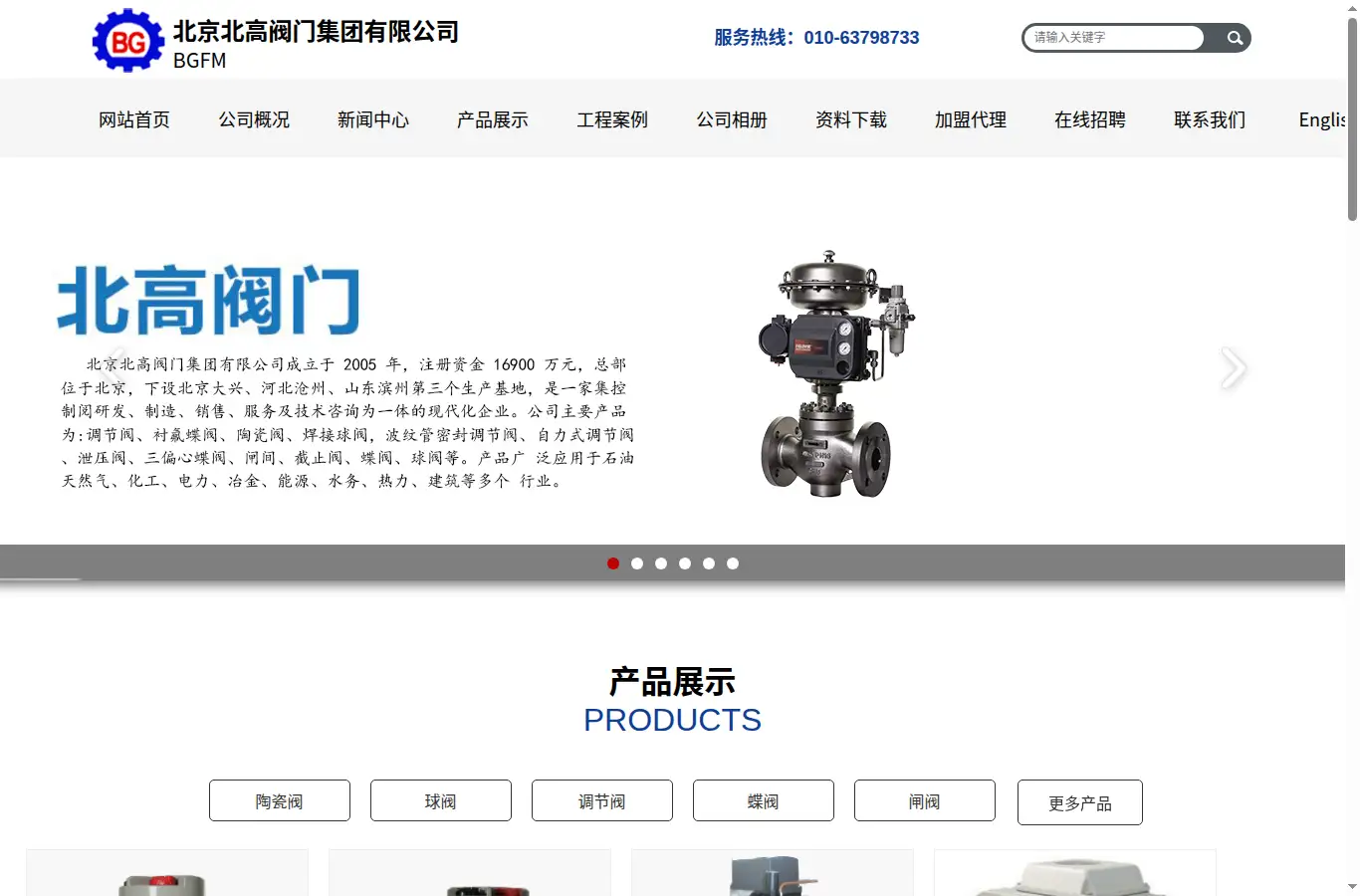
Task: Switch to English site version
Action: click(x=1321, y=119)
